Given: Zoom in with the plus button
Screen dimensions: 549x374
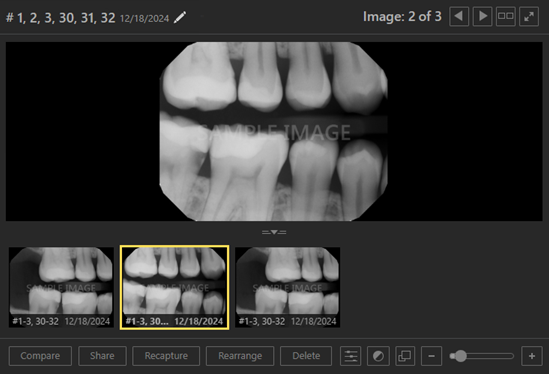Looking at the screenshot, I should click(532, 356).
